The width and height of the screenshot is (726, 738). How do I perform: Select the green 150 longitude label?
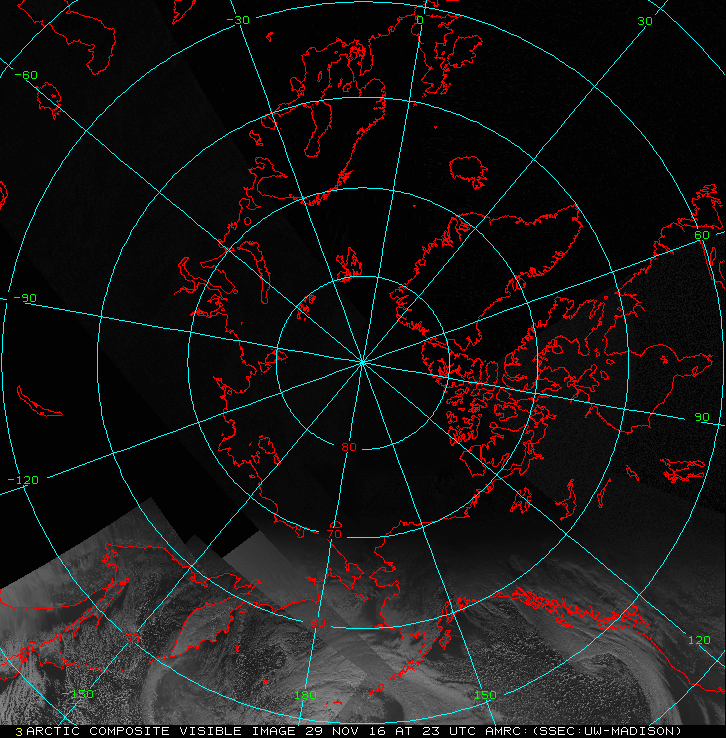[485, 695]
